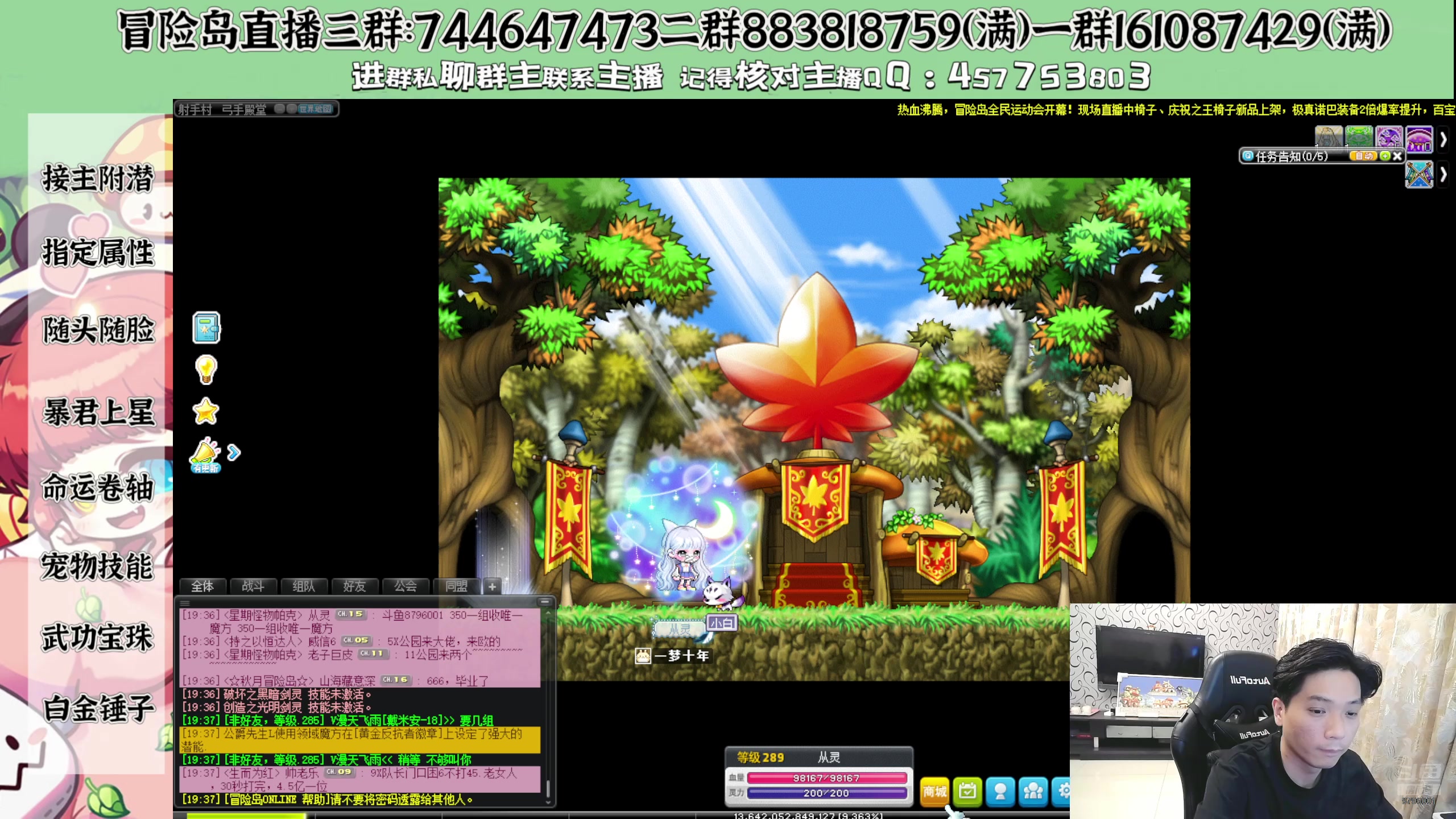Click the 白金锤子 overlay text
This screenshot has height=819, width=1456.
pyautogui.click(x=99, y=709)
